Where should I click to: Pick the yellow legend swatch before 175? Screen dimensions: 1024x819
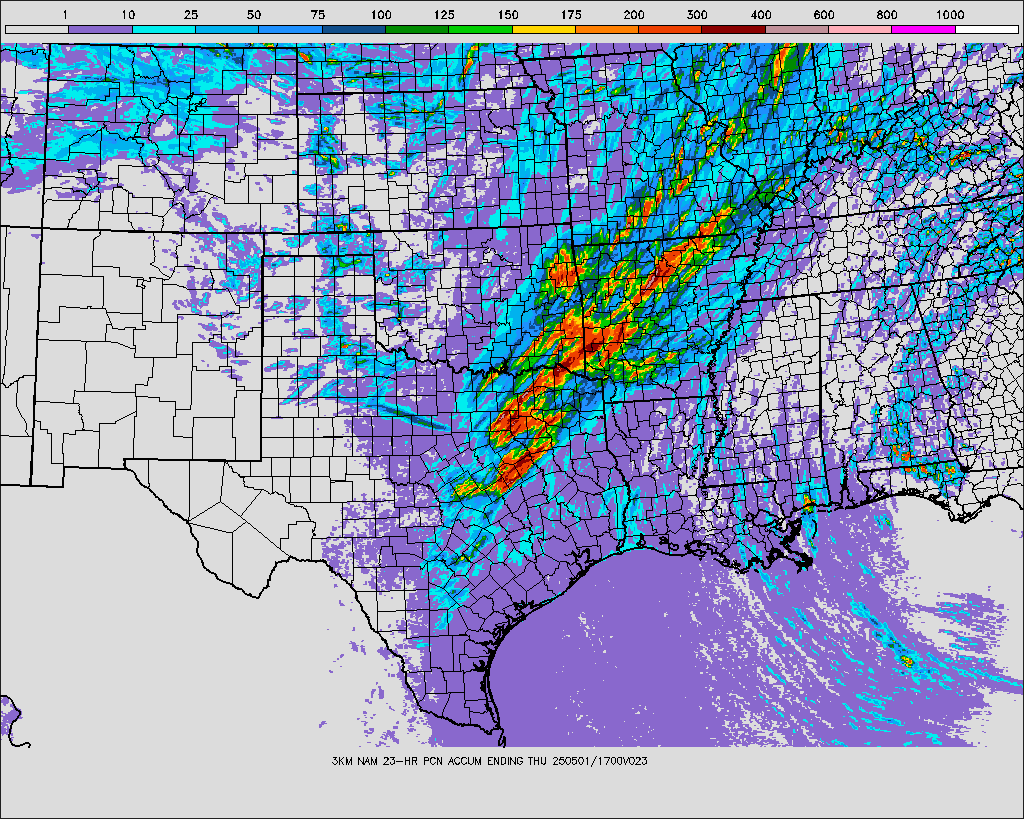543,29
